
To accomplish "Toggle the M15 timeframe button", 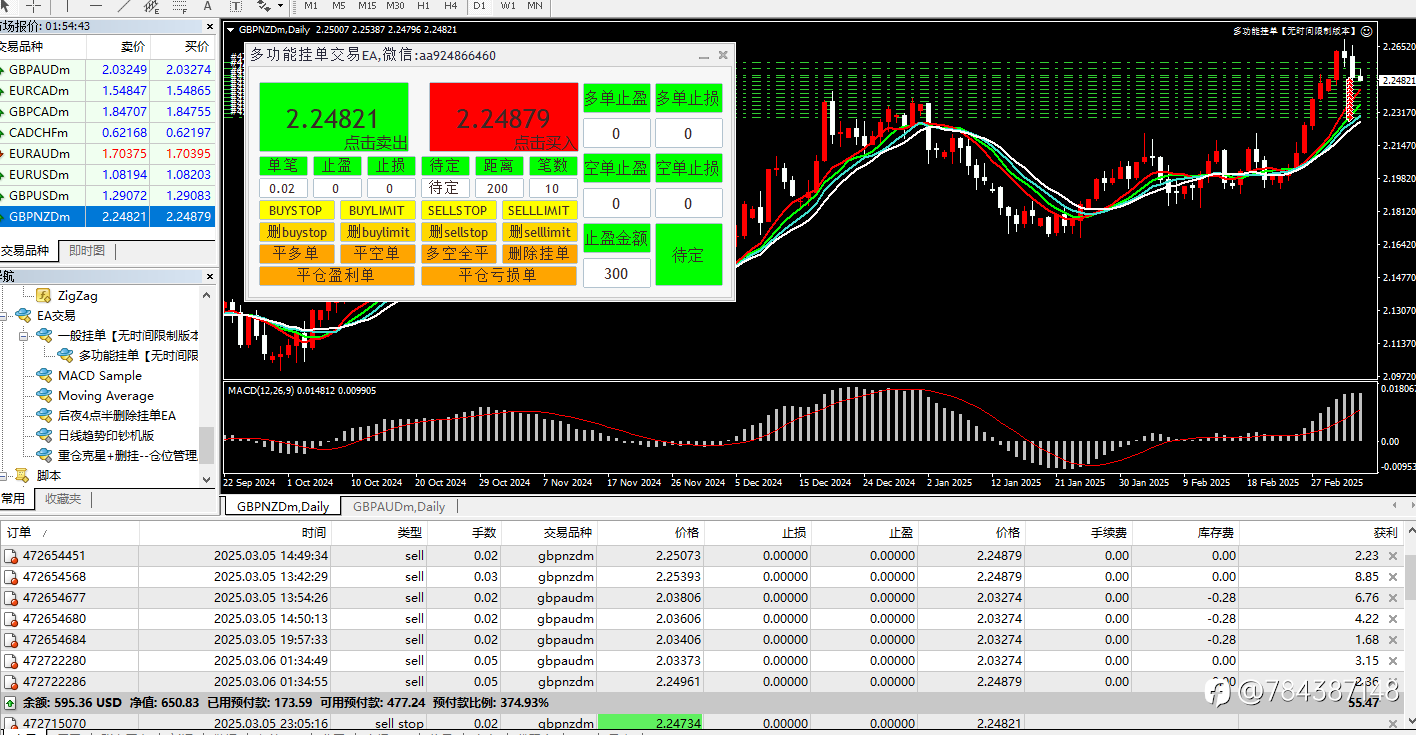I will coord(366,6).
